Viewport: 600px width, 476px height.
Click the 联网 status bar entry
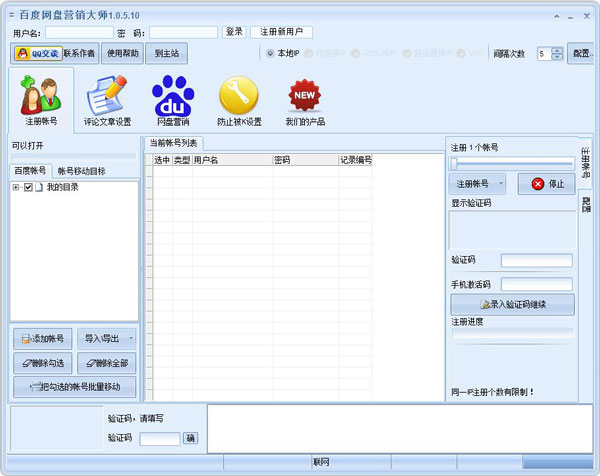[x=321, y=462]
